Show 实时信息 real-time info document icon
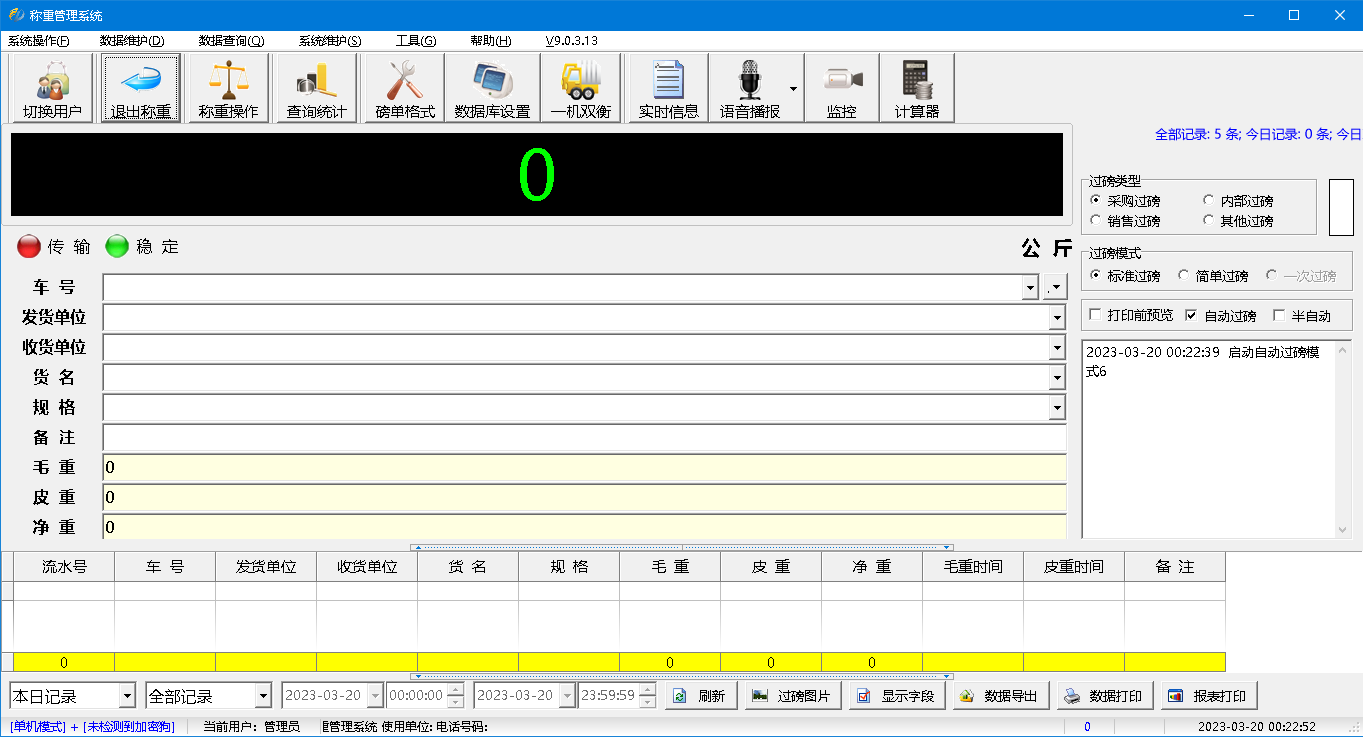The image size is (1363, 737). click(668, 88)
